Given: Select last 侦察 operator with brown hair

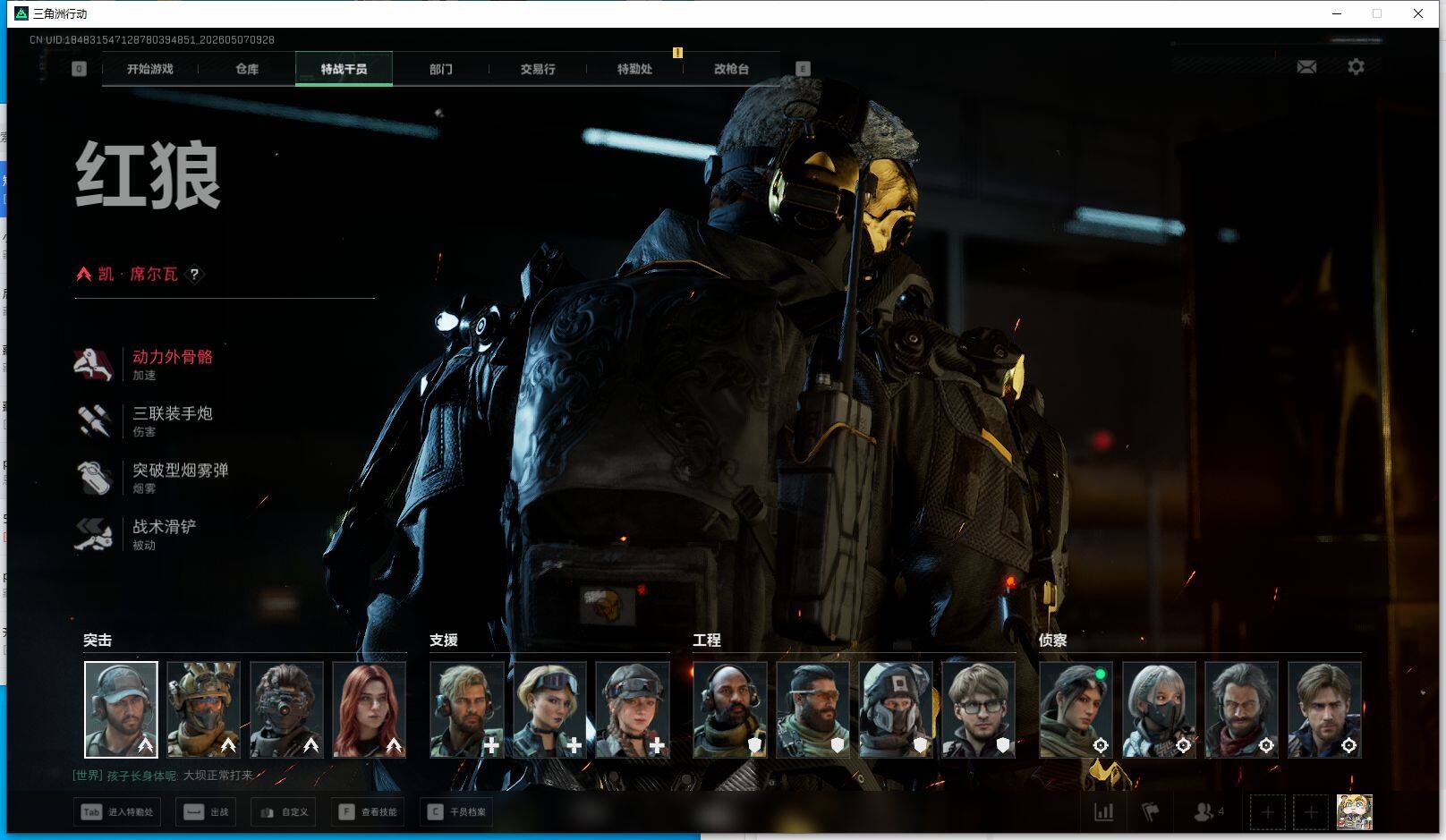Looking at the screenshot, I should tap(1324, 709).
